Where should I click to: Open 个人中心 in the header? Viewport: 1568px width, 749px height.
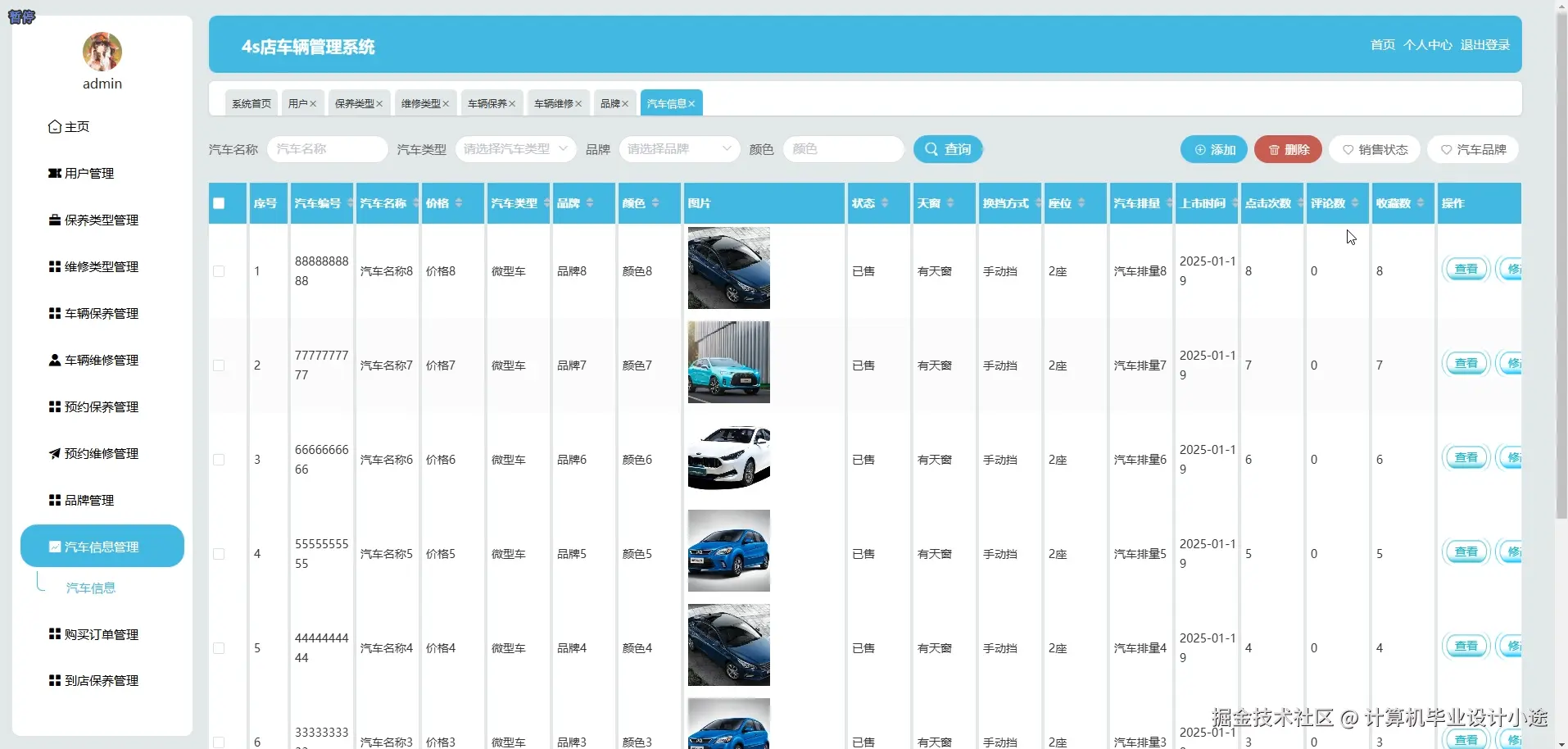[1428, 45]
